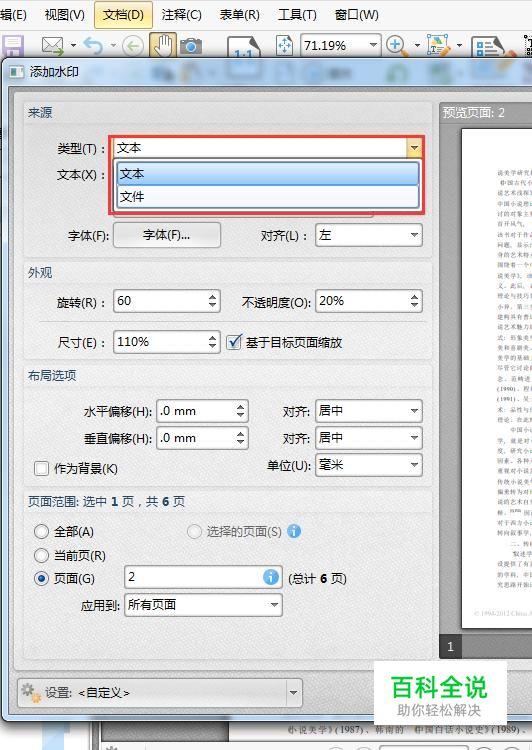This screenshot has width=532, height=750.
Task: Enable 作为背景(K) checkbox
Action: click(x=42, y=468)
